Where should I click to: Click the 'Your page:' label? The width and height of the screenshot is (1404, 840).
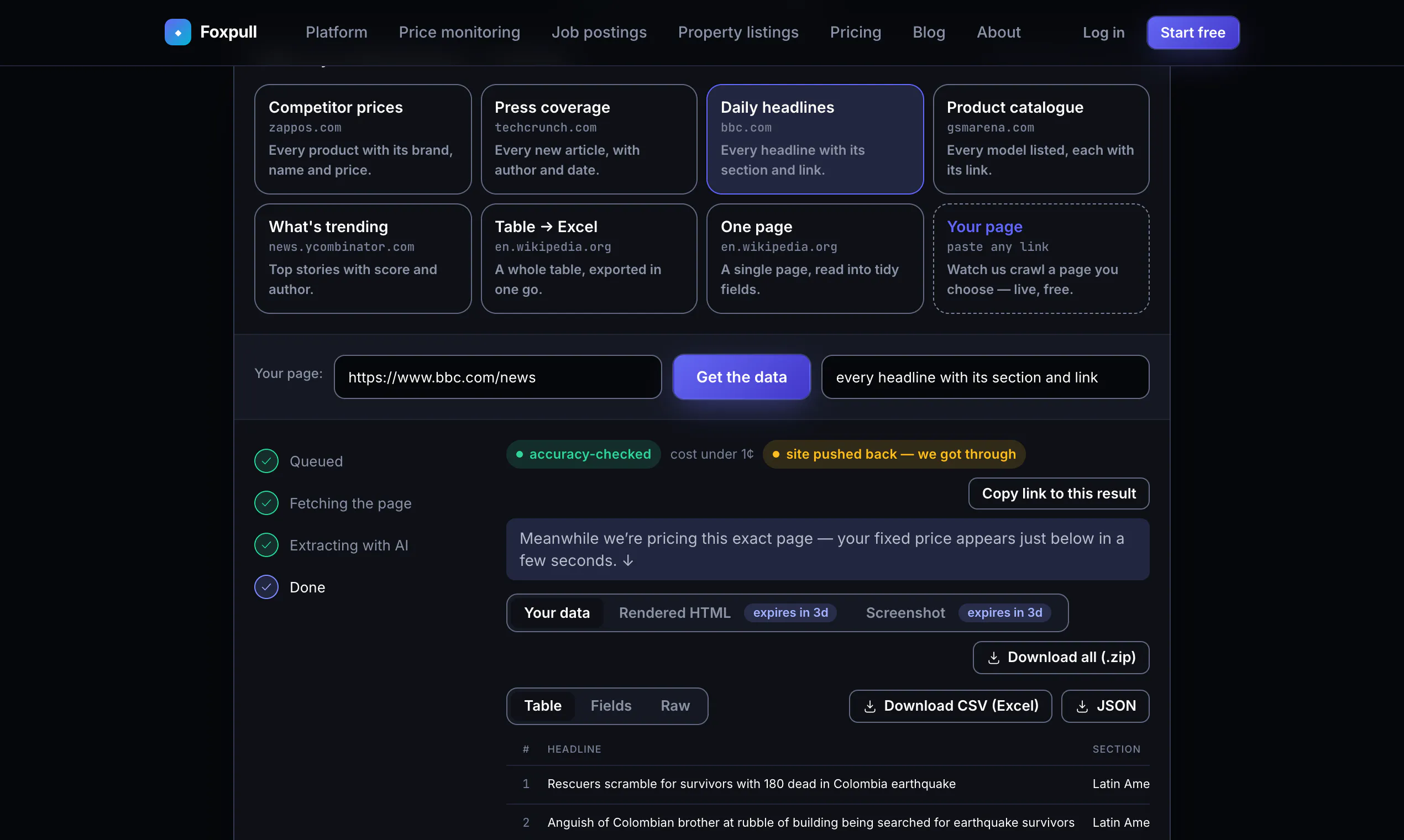(288, 374)
